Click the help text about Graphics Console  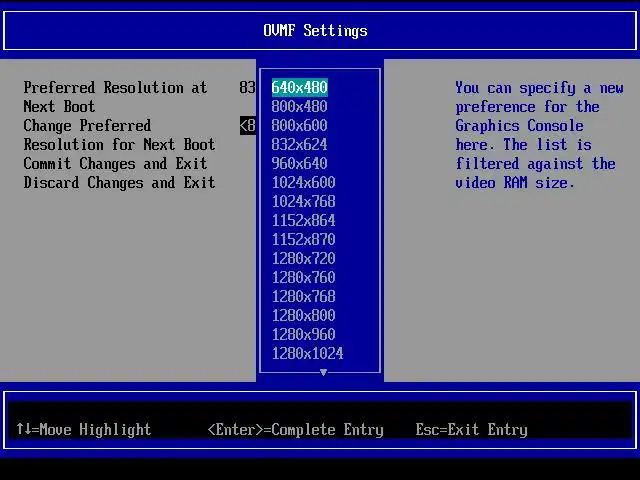(x=539, y=135)
